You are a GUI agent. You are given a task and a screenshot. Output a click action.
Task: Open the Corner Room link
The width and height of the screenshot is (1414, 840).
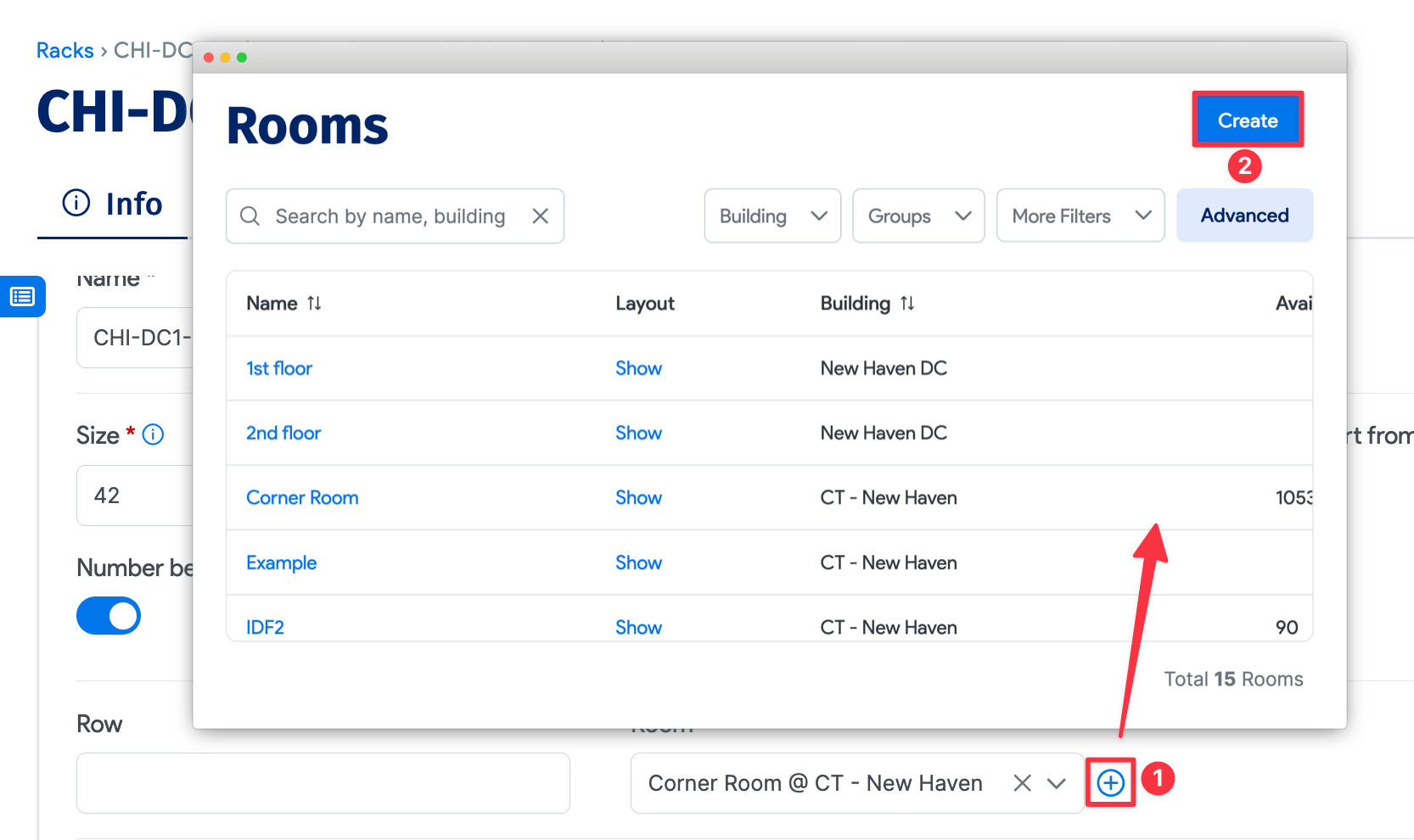[x=302, y=498]
